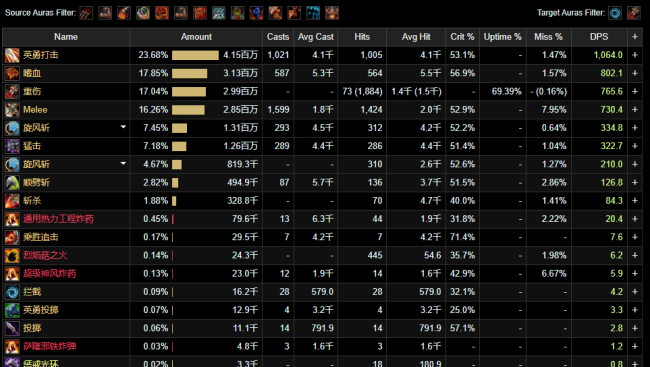The image size is (650, 367).
Task: Click the 猛击 ability icon
Action: click(x=12, y=146)
